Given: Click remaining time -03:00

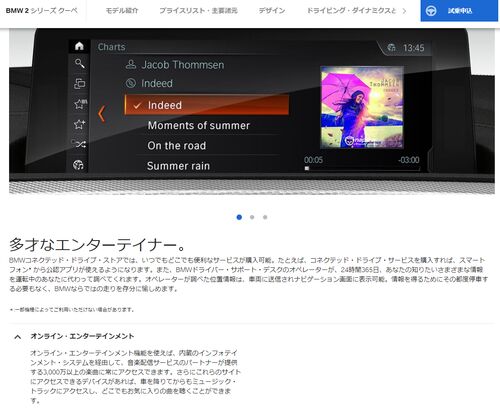Looking at the screenshot, I should (x=409, y=160).
